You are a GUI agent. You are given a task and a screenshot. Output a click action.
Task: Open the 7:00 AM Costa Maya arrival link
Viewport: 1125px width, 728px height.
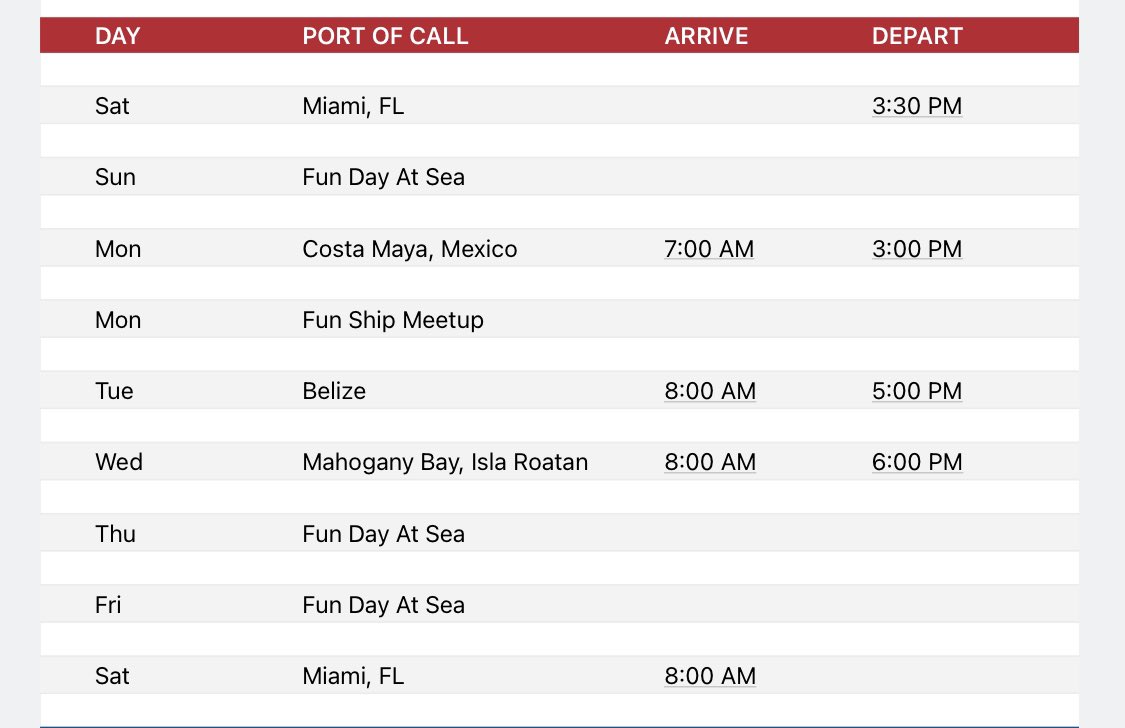pyautogui.click(x=709, y=249)
